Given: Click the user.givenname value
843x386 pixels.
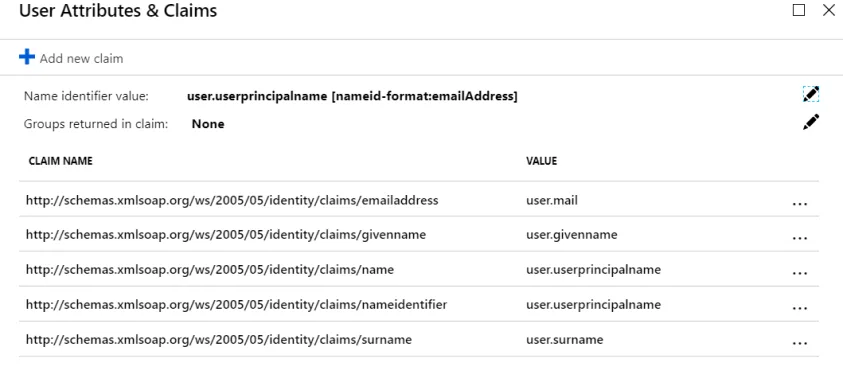Looking at the screenshot, I should (x=571, y=235).
